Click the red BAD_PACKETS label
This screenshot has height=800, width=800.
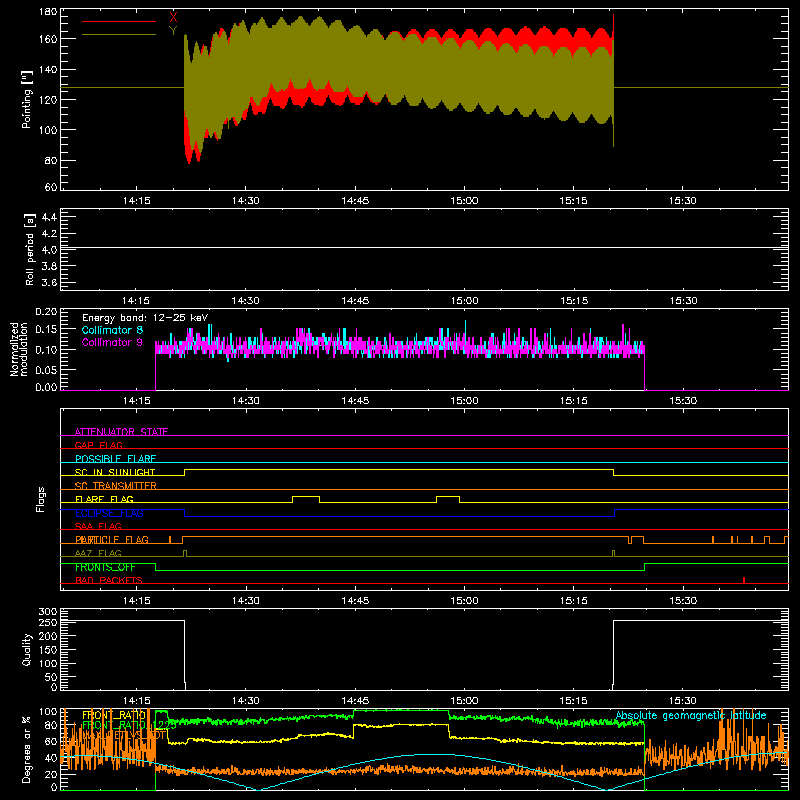pyautogui.click(x=109, y=580)
